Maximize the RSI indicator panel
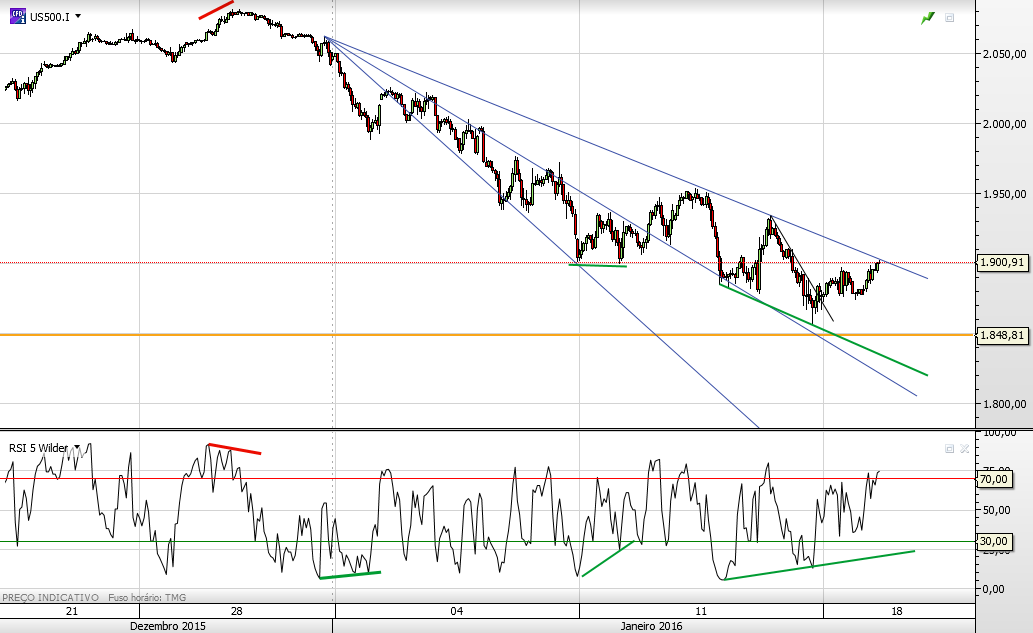This screenshot has height=633, width=1033. click(x=949, y=449)
